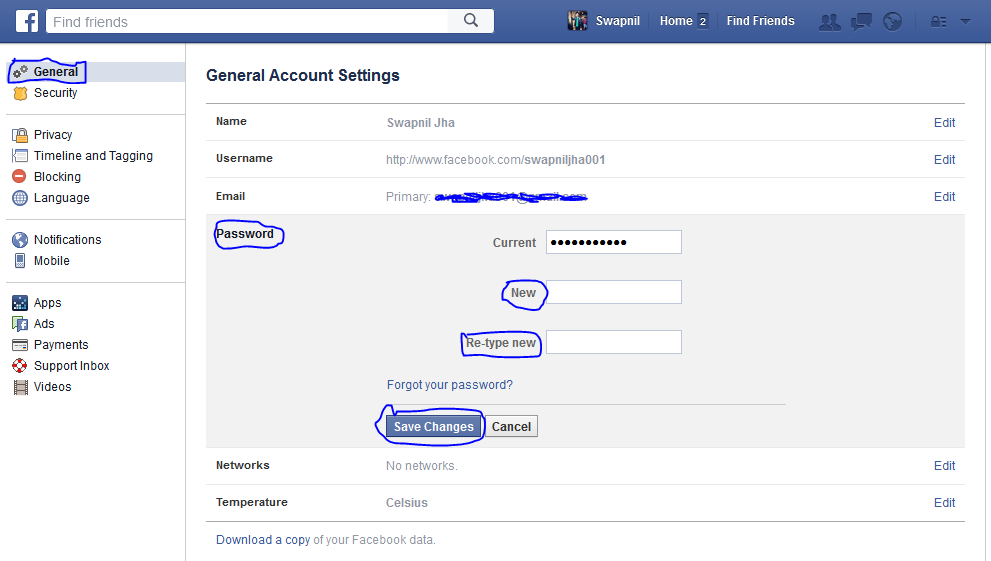The height and width of the screenshot is (561, 991).
Task: Expand the account menu arrow
Action: point(965,21)
